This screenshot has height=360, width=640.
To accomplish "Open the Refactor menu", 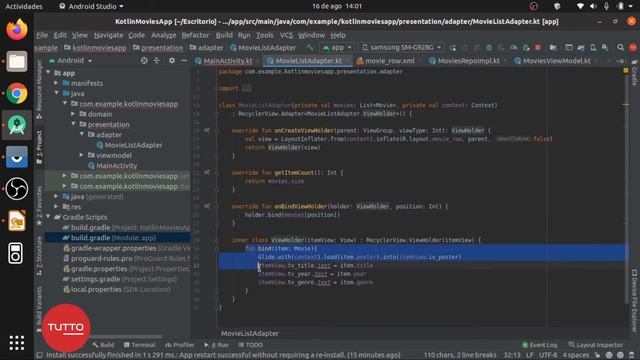I will coord(195,35).
